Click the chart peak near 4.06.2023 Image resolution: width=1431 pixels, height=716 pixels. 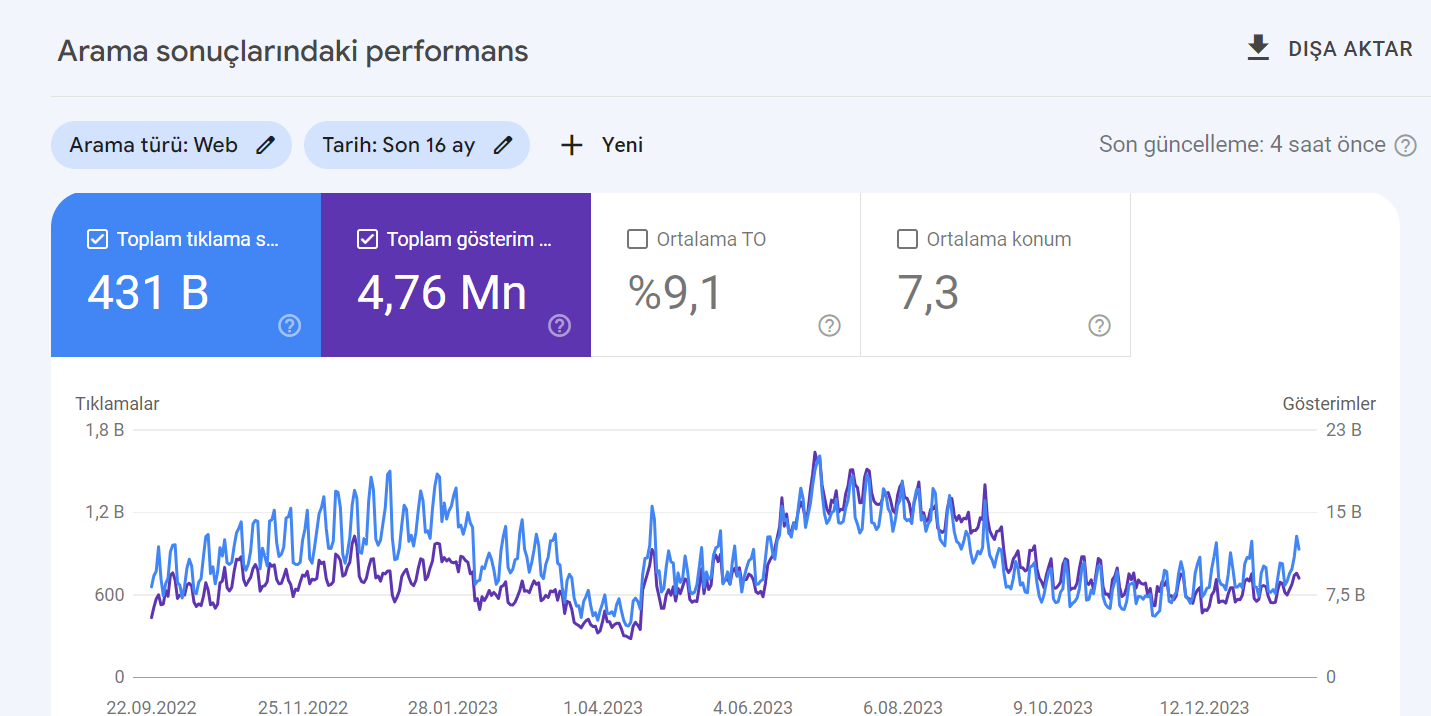pyautogui.click(x=815, y=453)
